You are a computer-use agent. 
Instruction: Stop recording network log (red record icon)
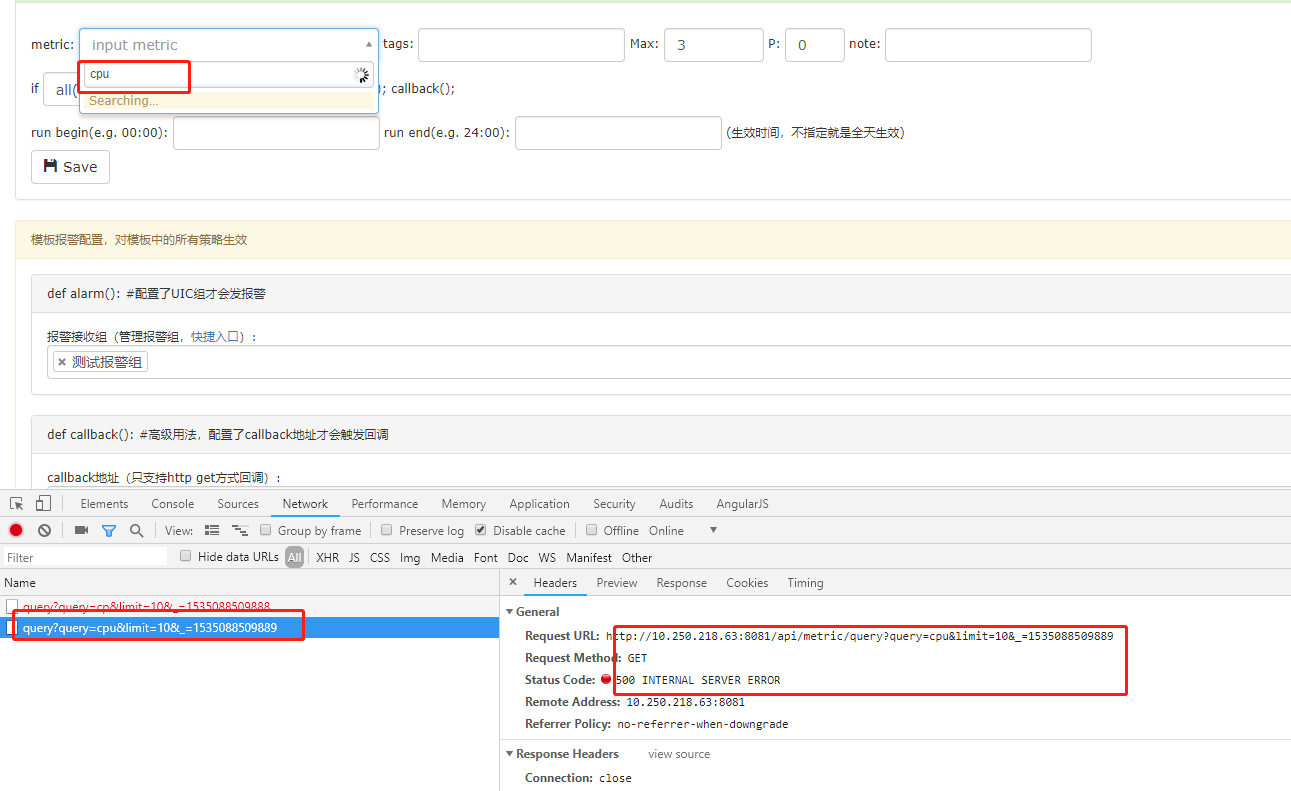(x=15, y=530)
